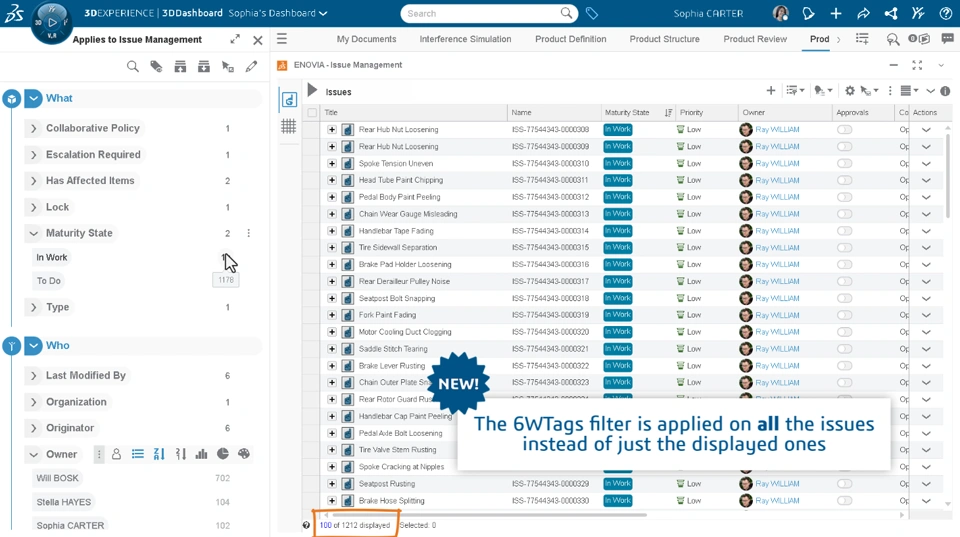Filter by To Do maturity tag
The width and height of the screenshot is (960, 537).
click(48, 280)
